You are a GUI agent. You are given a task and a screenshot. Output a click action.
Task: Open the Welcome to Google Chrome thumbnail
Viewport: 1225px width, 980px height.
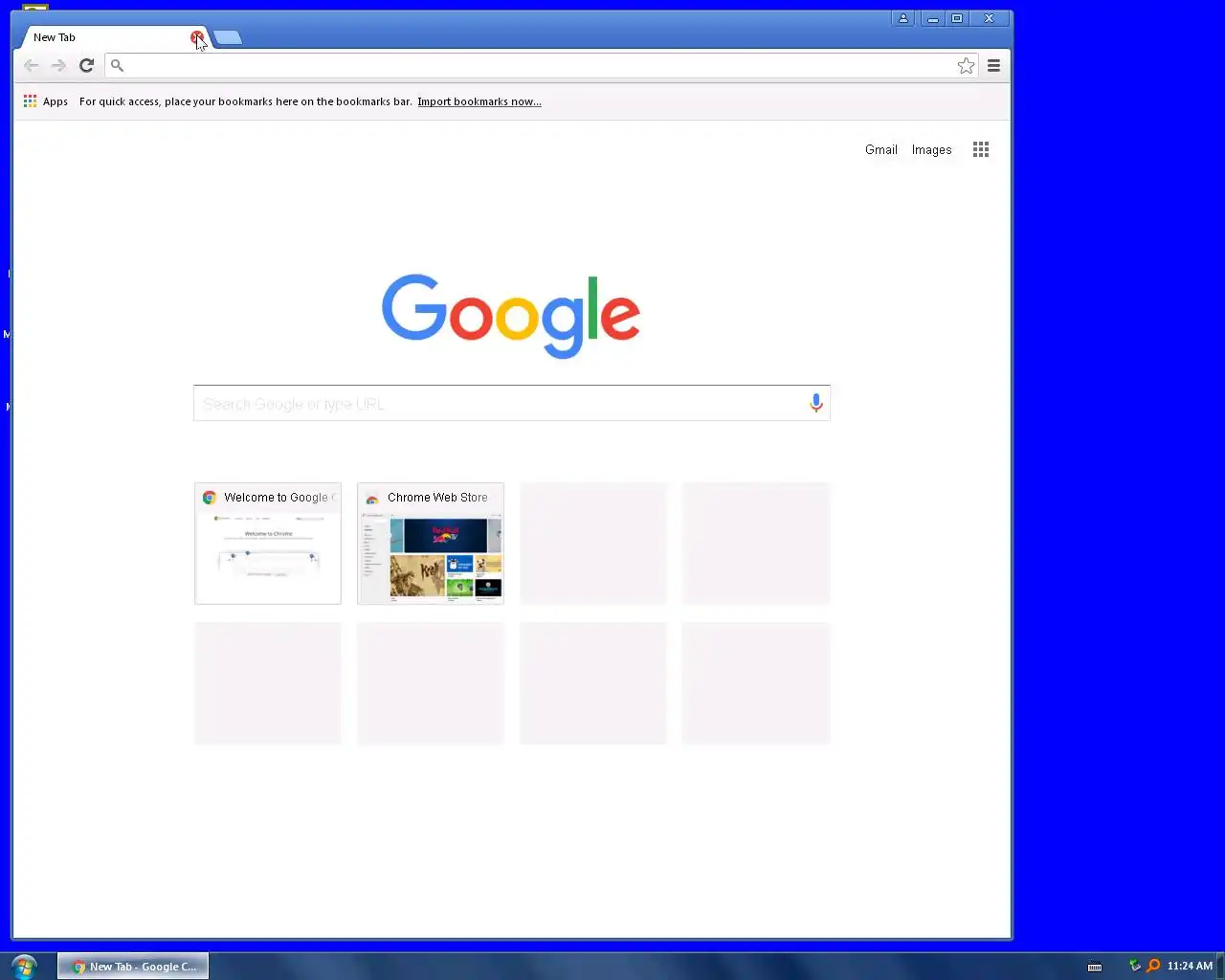coord(268,544)
